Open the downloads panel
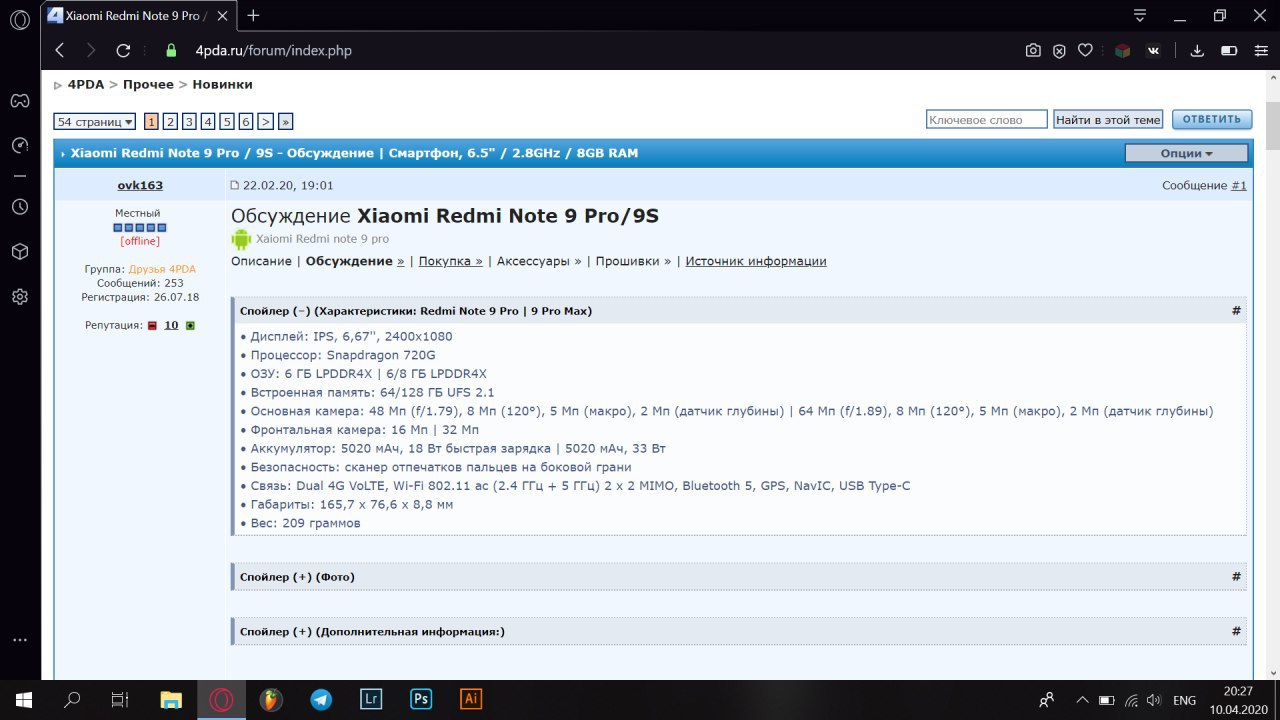Viewport: 1280px width, 720px height. pos(1197,50)
